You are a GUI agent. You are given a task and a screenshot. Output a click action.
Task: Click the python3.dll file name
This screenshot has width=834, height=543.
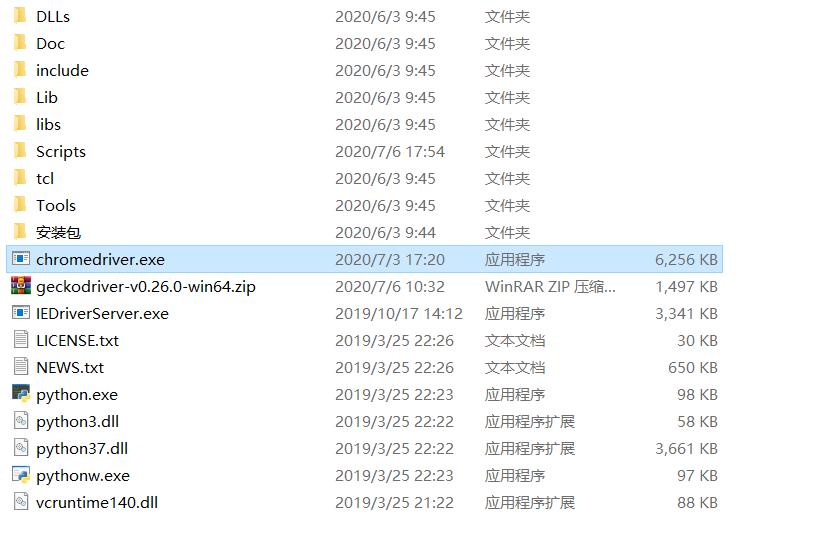click(78, 422)
